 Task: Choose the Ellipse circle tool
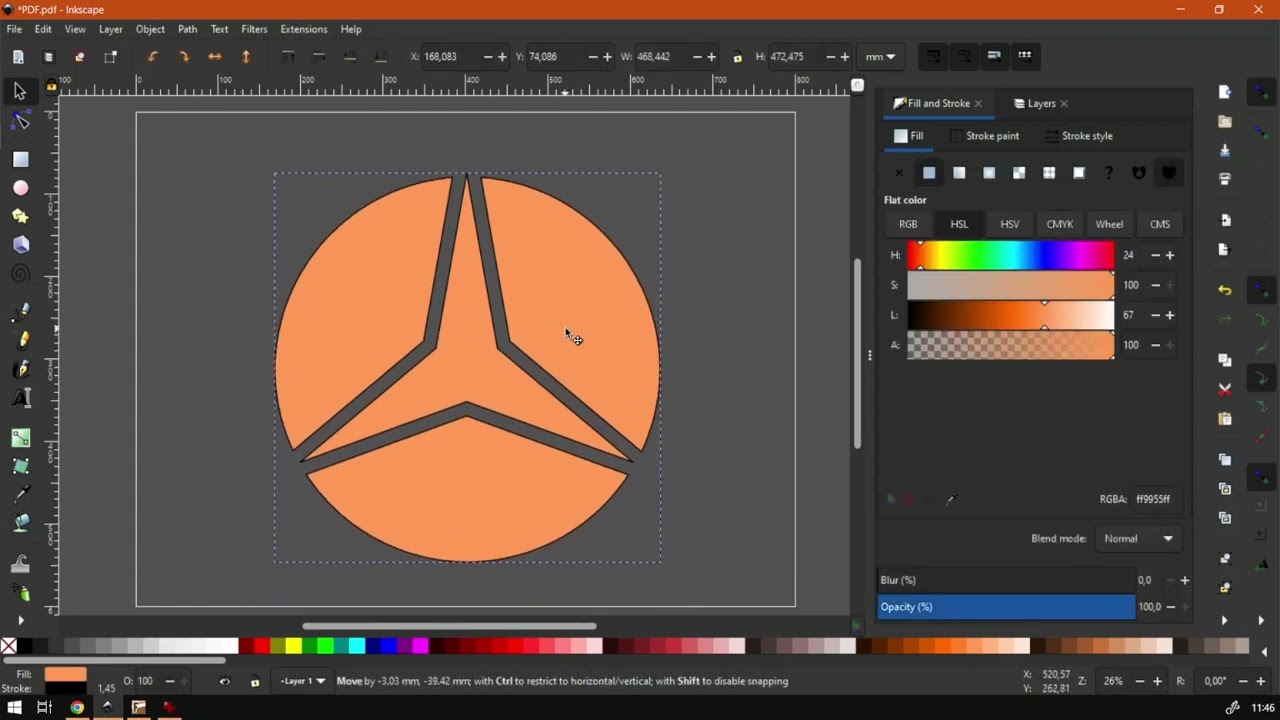coord(20,188)
